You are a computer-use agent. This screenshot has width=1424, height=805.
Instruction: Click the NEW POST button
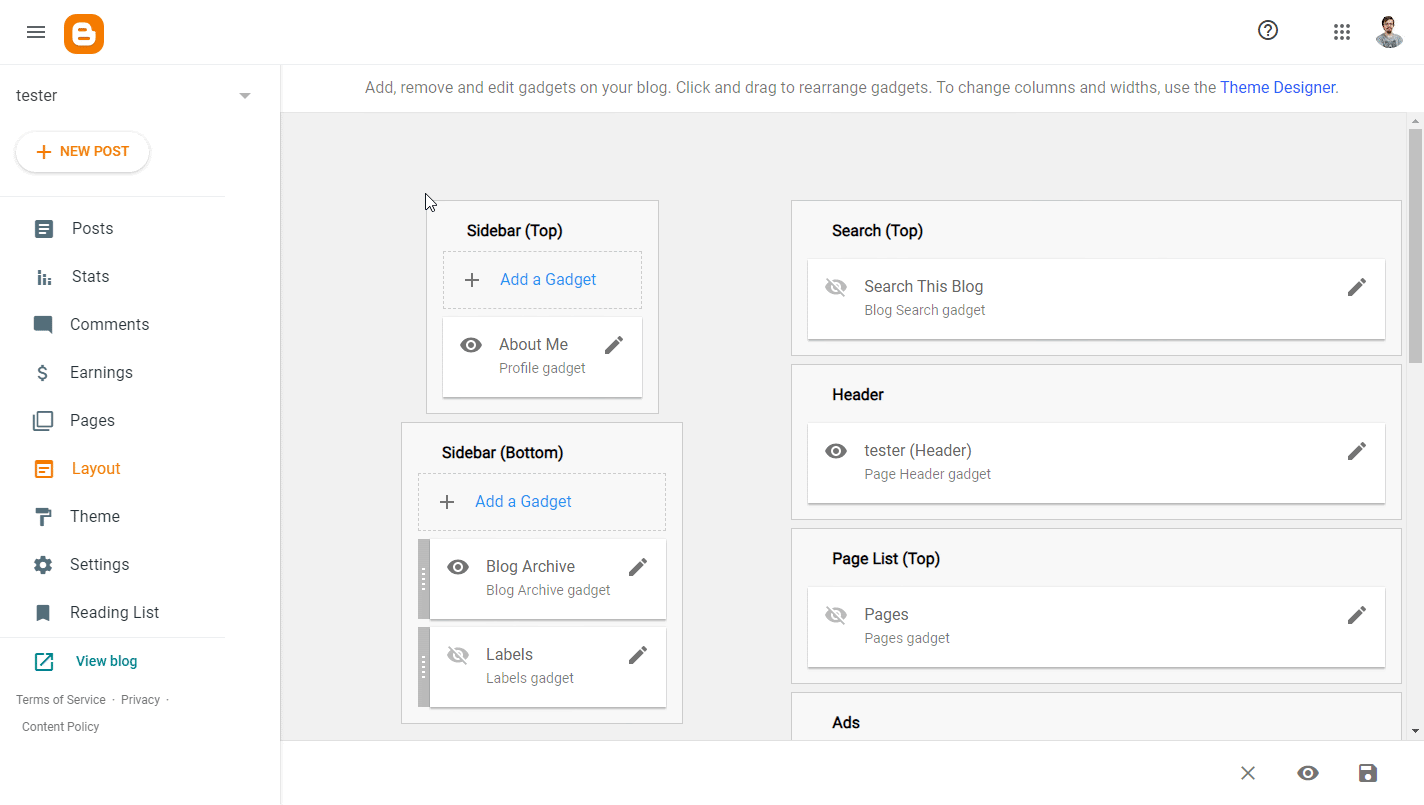point(82,151)
